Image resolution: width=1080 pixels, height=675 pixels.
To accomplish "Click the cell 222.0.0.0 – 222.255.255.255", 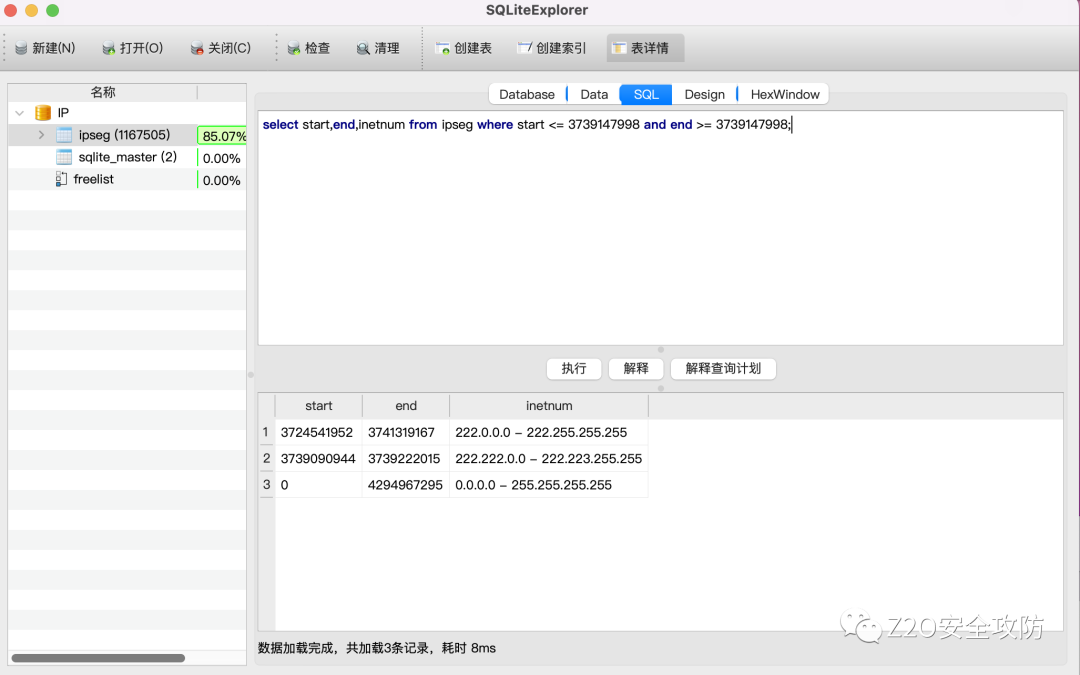I will [549, 433].
